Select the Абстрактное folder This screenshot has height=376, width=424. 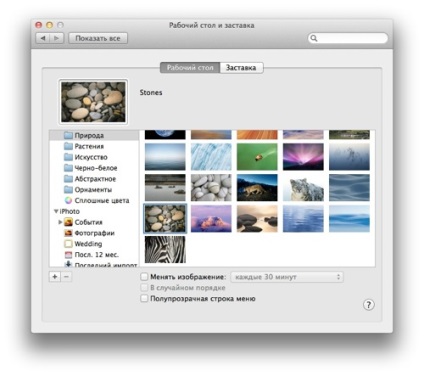click(94, 179)
